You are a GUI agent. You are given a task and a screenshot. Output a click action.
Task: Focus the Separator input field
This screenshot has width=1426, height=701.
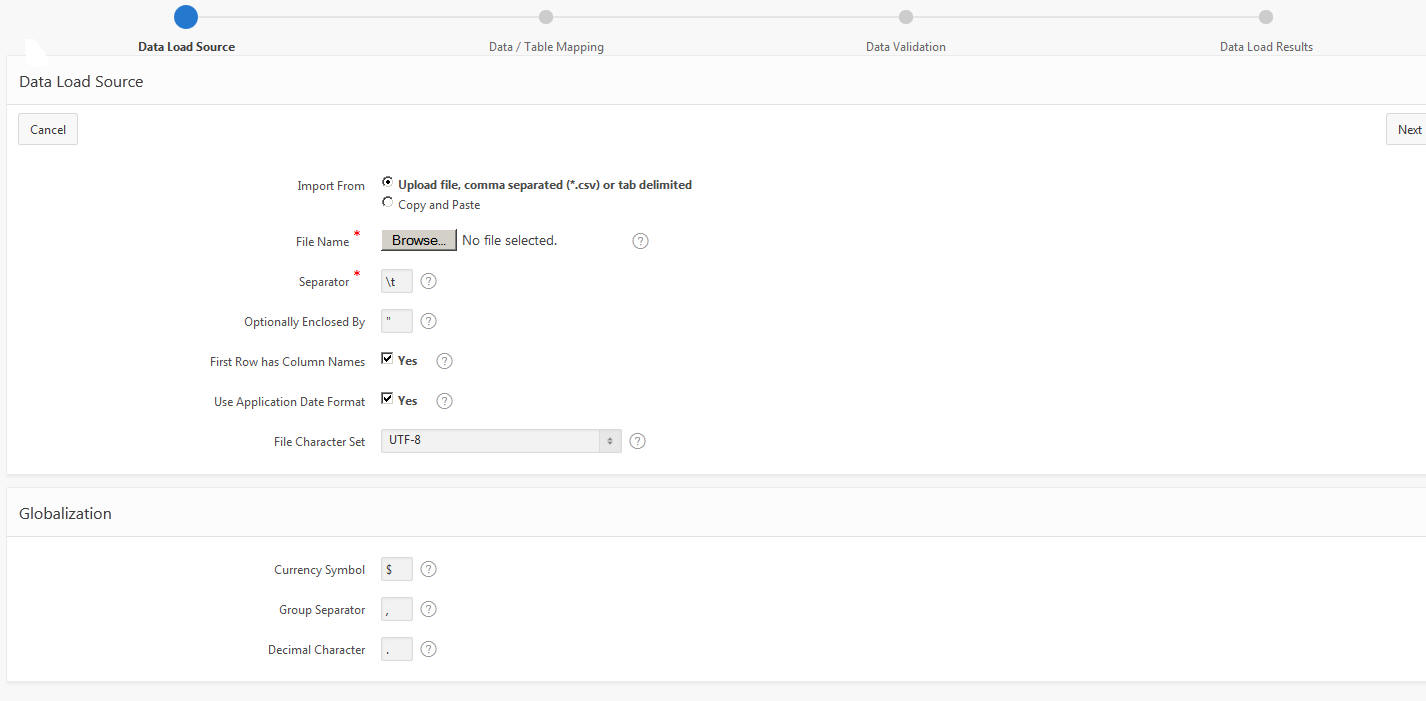point(397,281)
